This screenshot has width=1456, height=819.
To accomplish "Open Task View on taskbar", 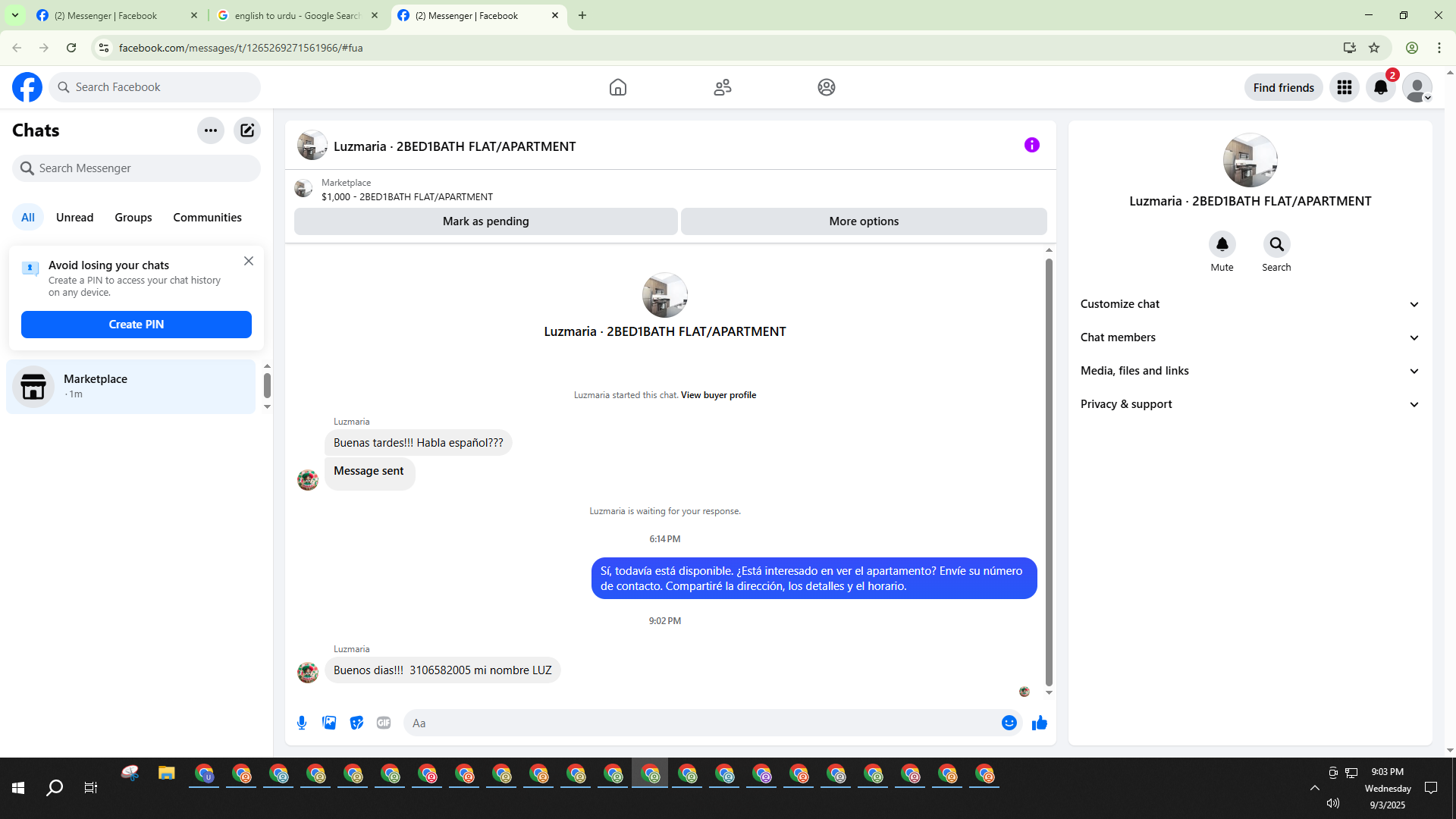I will [x=91, y=788].
